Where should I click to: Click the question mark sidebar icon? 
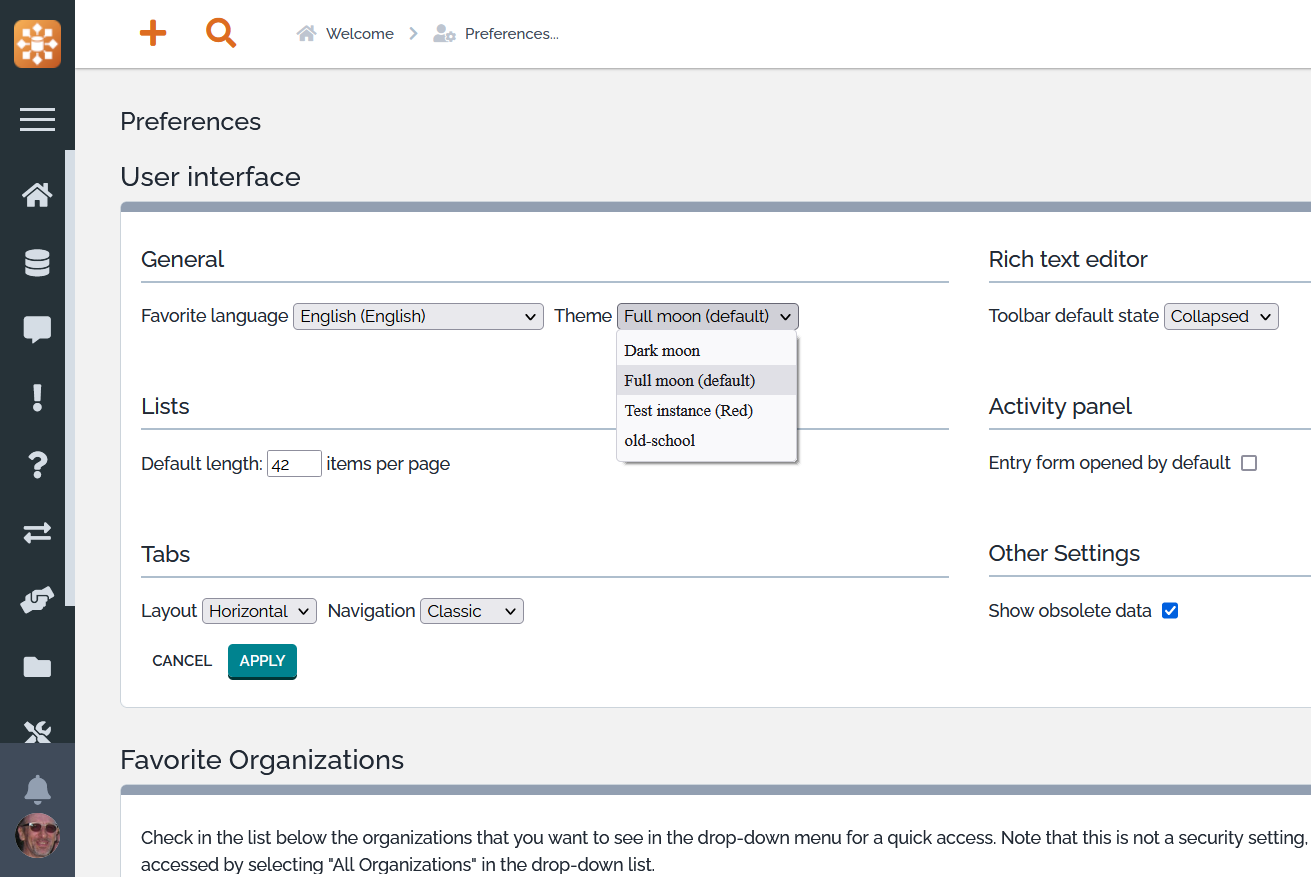(37, 465)
